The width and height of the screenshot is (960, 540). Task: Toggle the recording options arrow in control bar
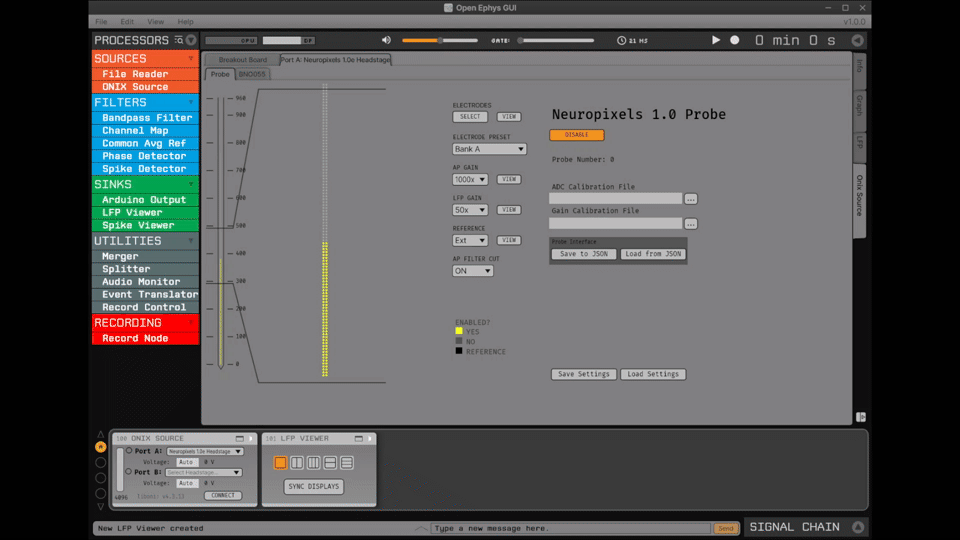pos(858,40)
